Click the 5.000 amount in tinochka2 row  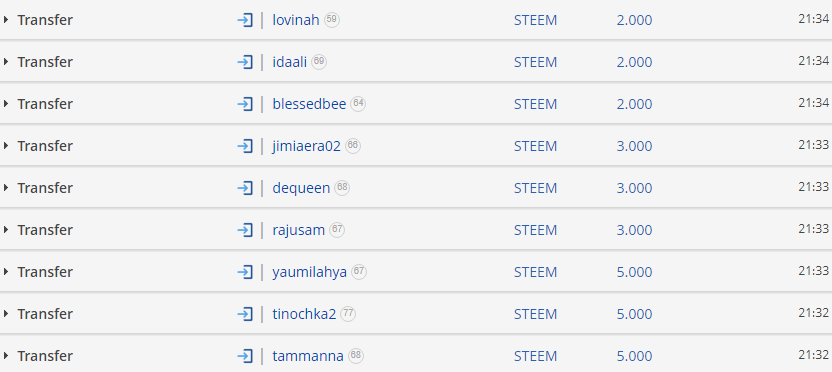pos(634,314)
